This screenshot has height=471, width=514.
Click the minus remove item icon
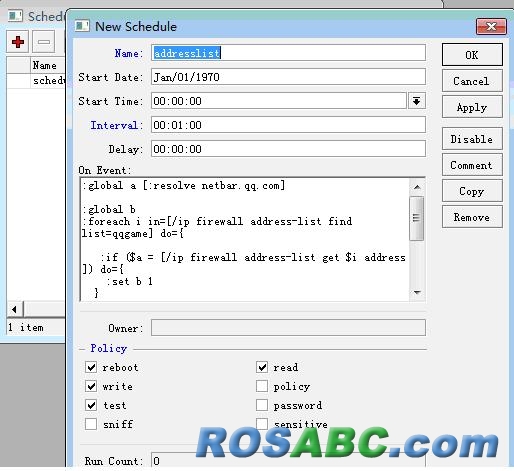point(44,42)
